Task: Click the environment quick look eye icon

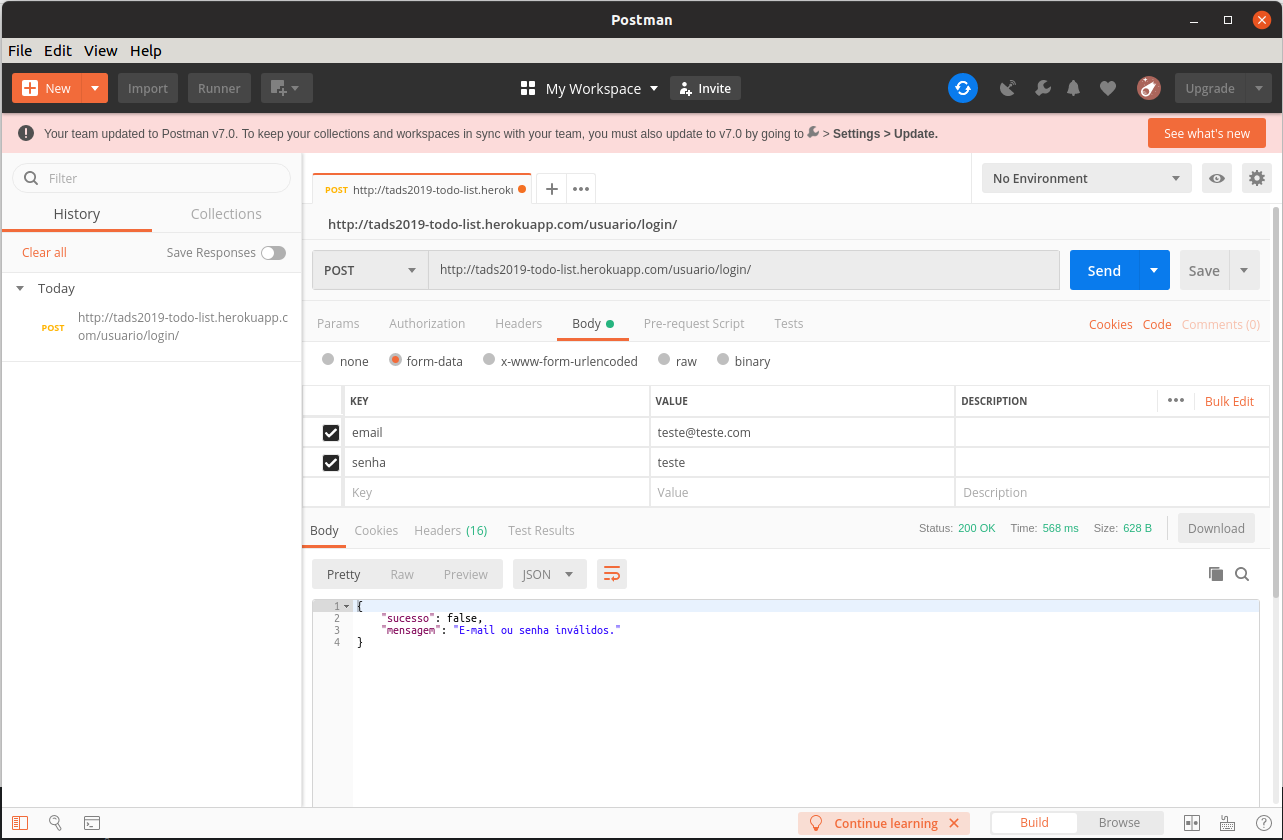Action: [1217, 178]
